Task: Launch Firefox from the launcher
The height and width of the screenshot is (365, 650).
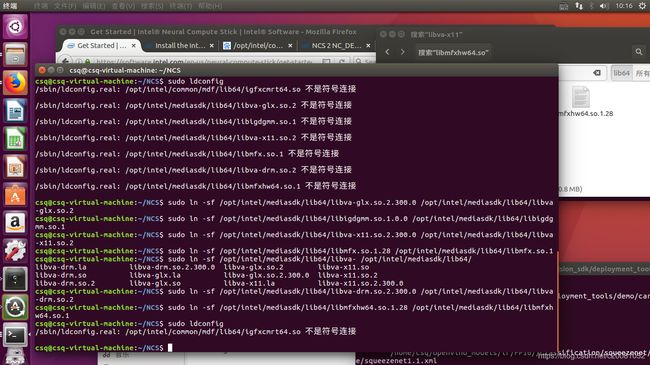Action: (15, 83)
